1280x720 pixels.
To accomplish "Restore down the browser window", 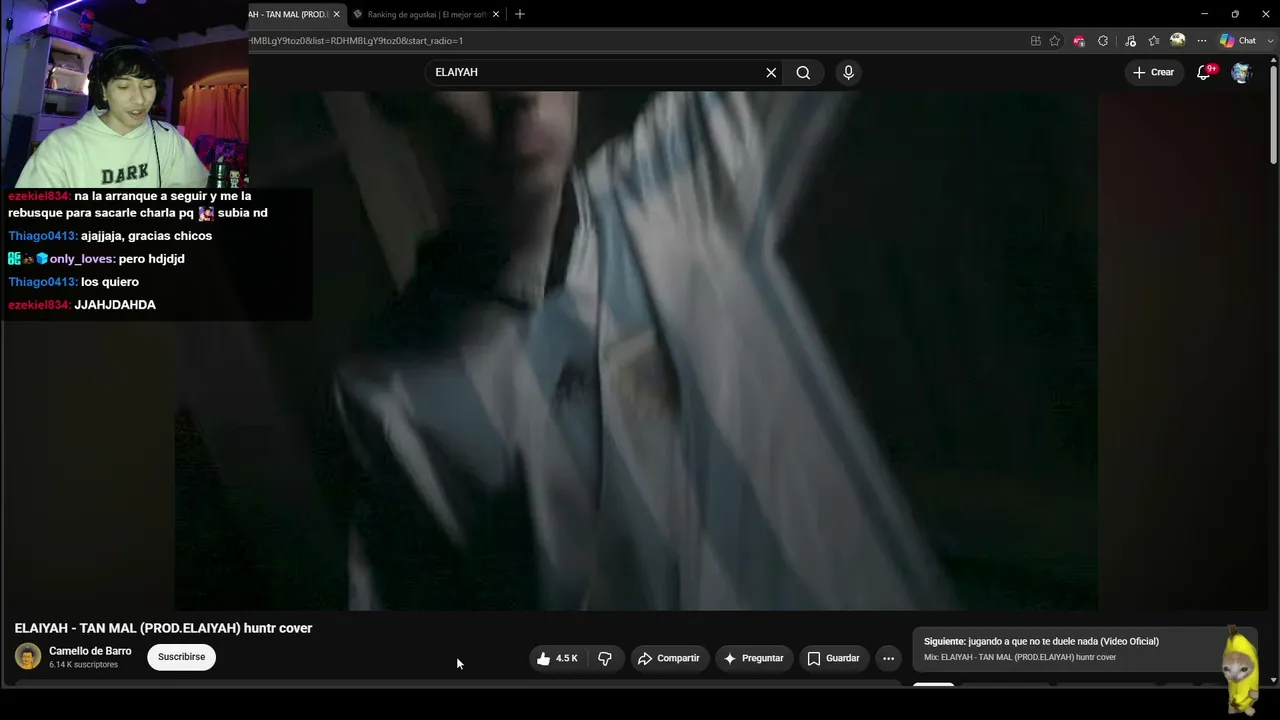I will (x=1235, y=14).
